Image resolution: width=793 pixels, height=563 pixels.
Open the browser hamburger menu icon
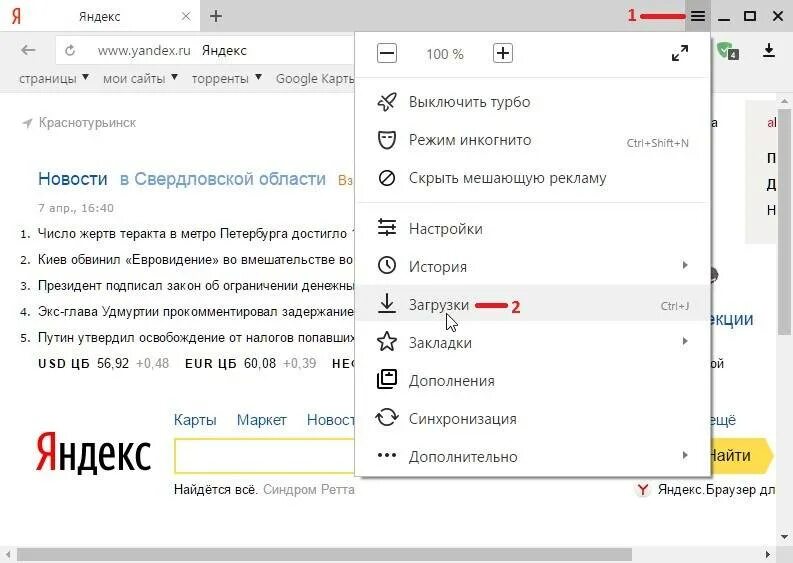(698, 16)
